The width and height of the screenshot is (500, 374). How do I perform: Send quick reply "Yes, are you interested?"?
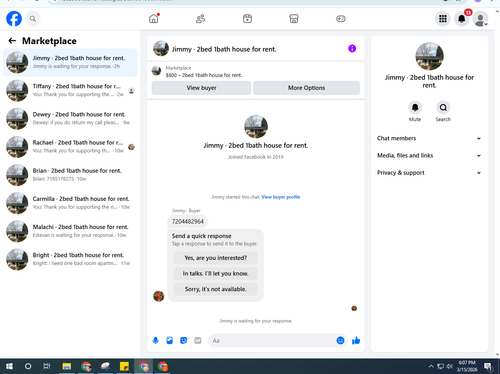click(216, 258)
